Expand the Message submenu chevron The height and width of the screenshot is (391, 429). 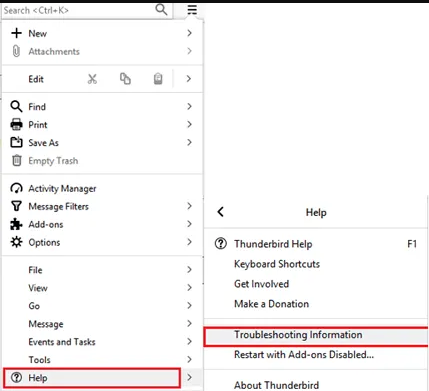(189, 323)
